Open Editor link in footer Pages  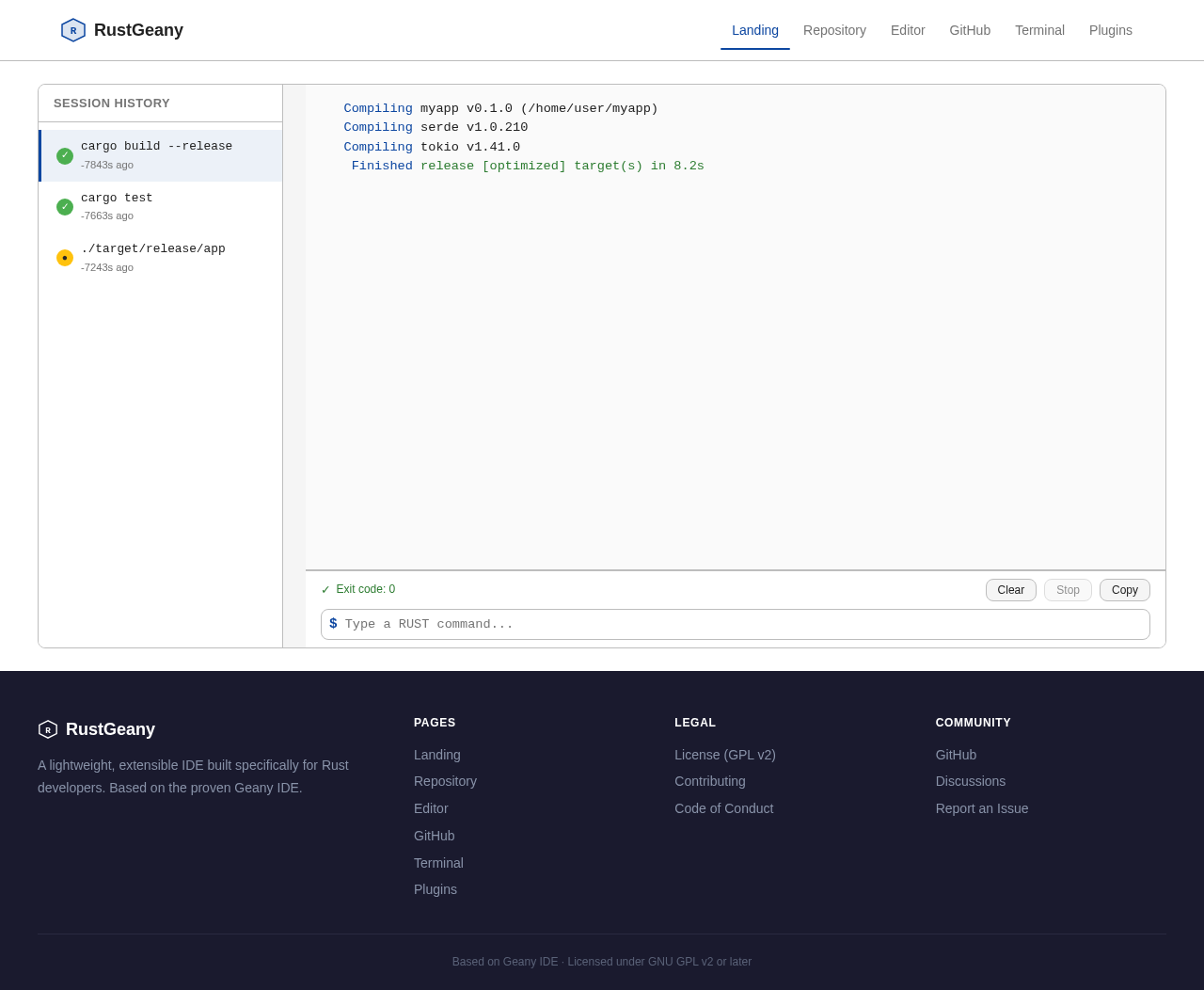431,808
